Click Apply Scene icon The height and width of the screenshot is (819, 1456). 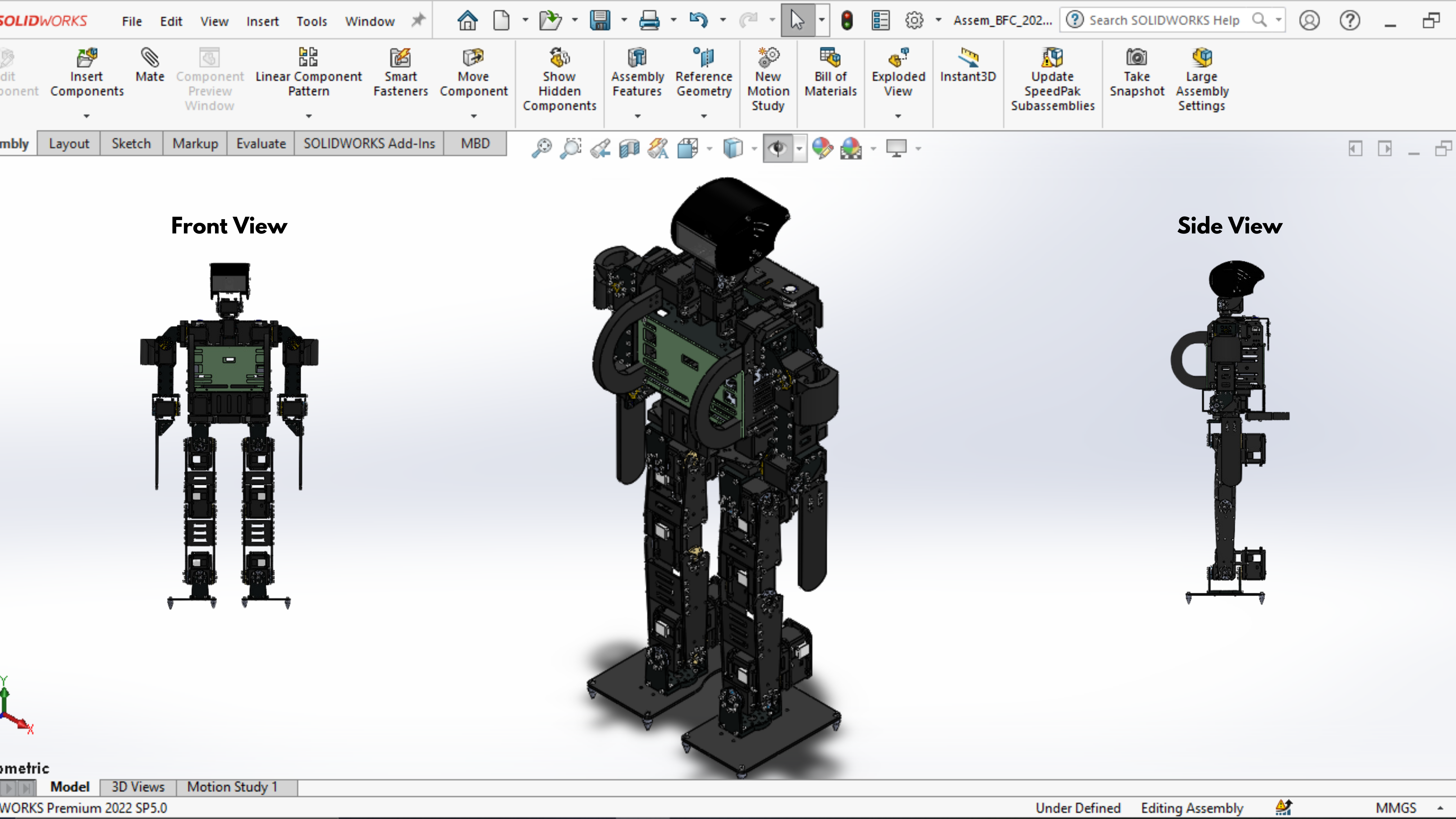(x=851, y=149)
